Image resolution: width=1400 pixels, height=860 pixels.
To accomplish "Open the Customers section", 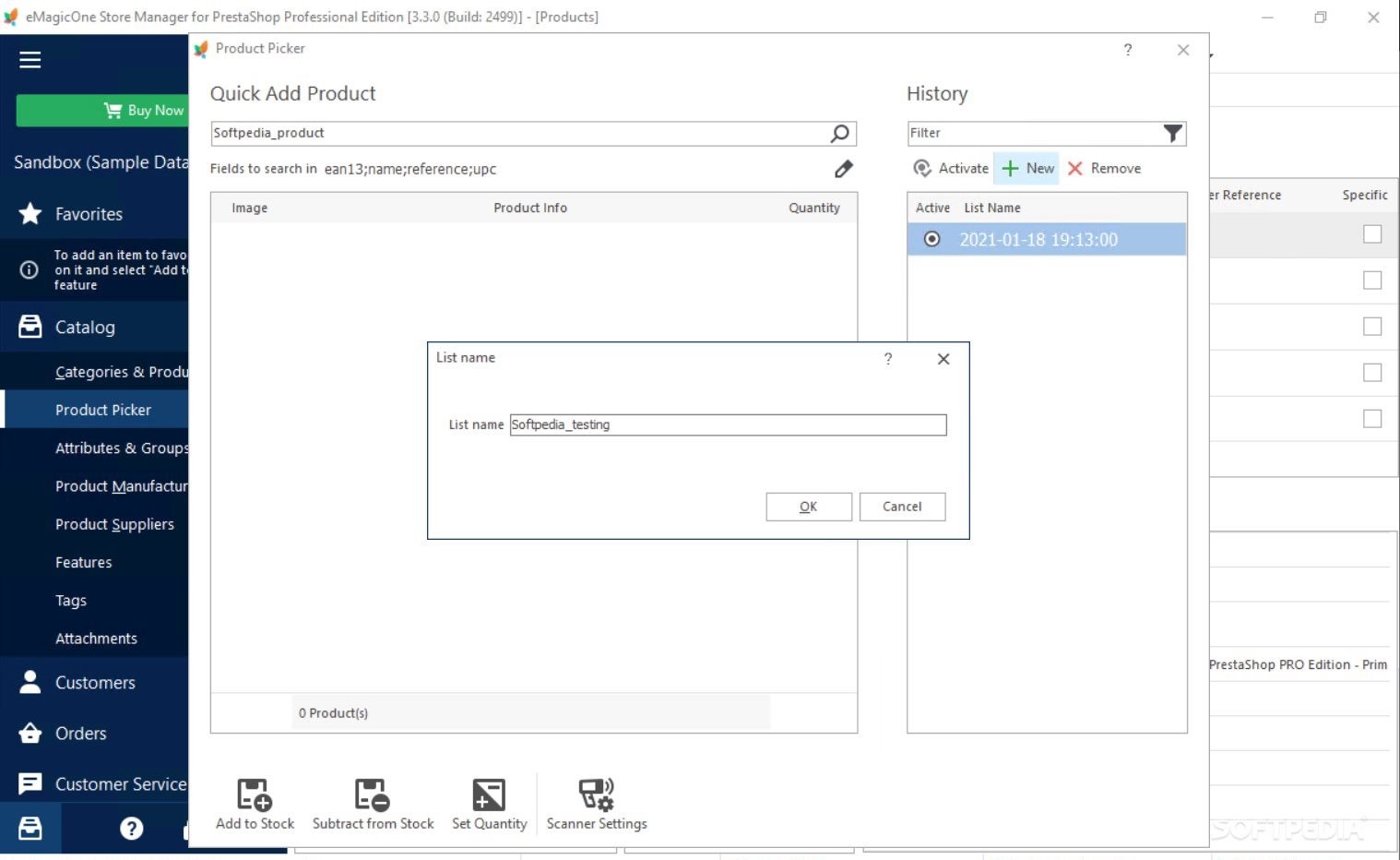I will [94, 683].
